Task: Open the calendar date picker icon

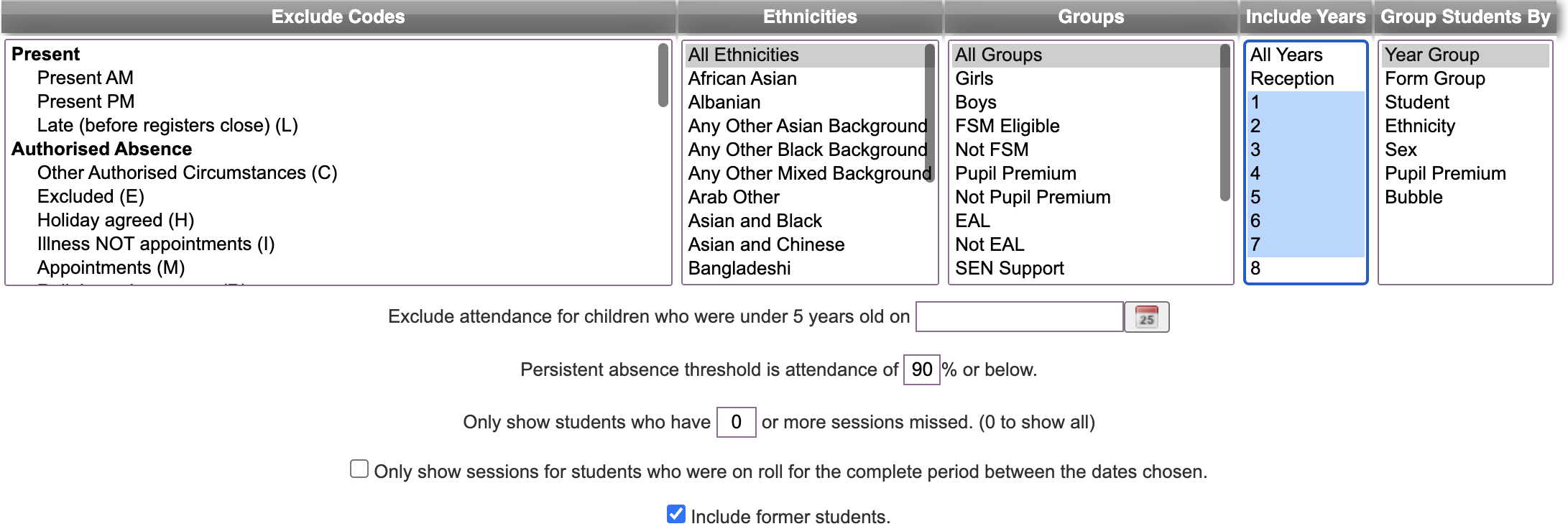Action: click(x=1146, y=317)
